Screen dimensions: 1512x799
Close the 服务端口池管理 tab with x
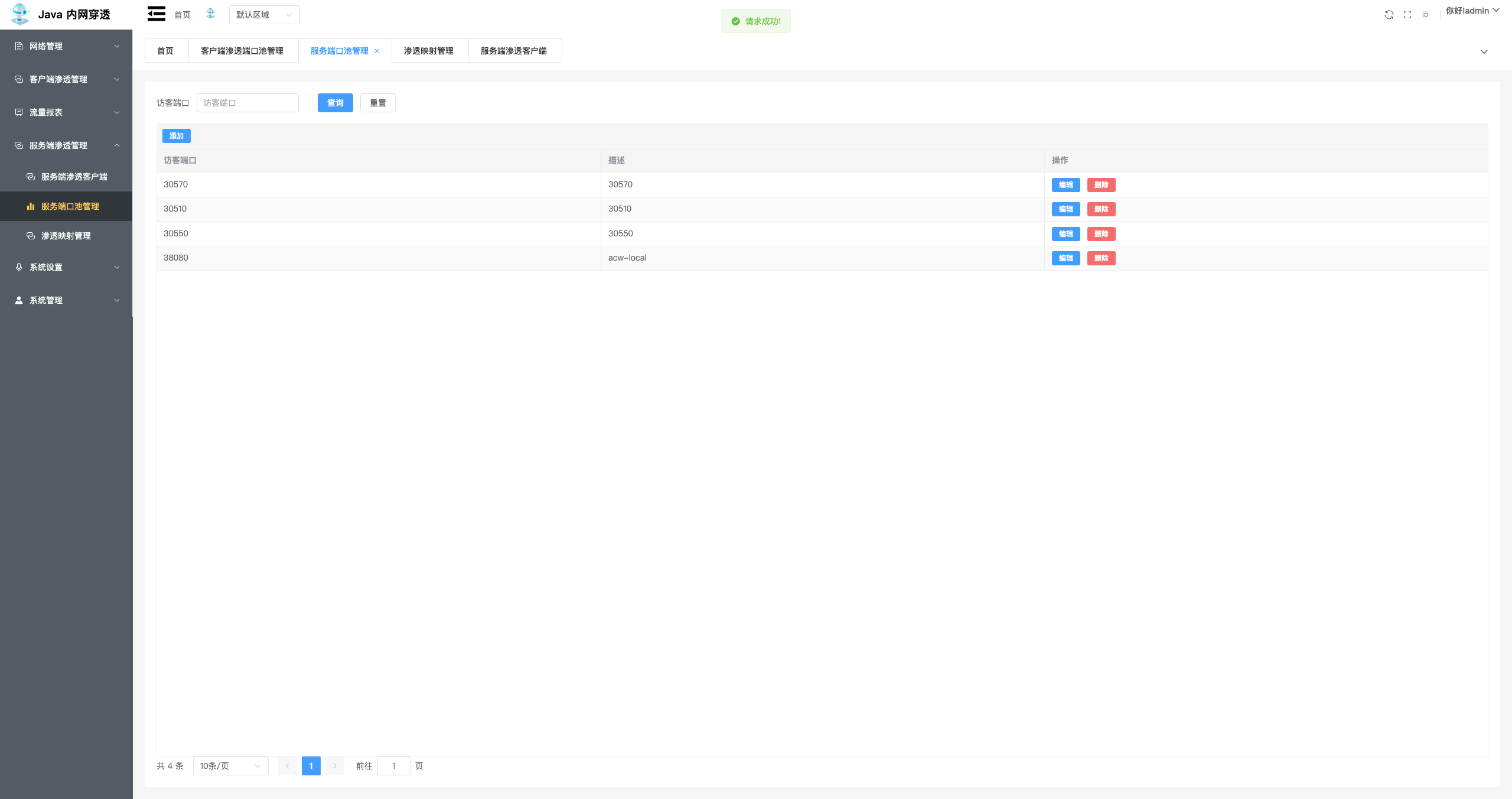point(377,51)
